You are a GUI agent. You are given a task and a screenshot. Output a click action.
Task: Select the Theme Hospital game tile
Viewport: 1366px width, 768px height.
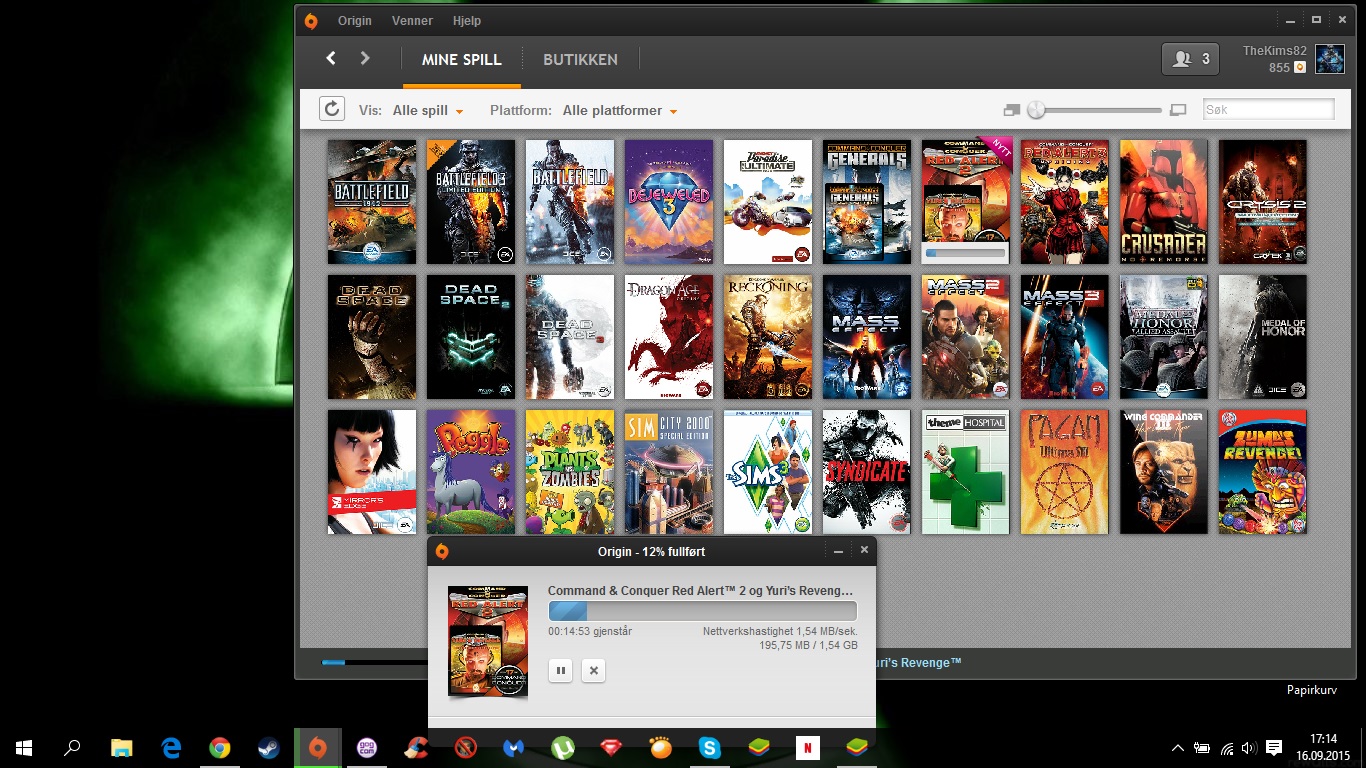(966, 472)
